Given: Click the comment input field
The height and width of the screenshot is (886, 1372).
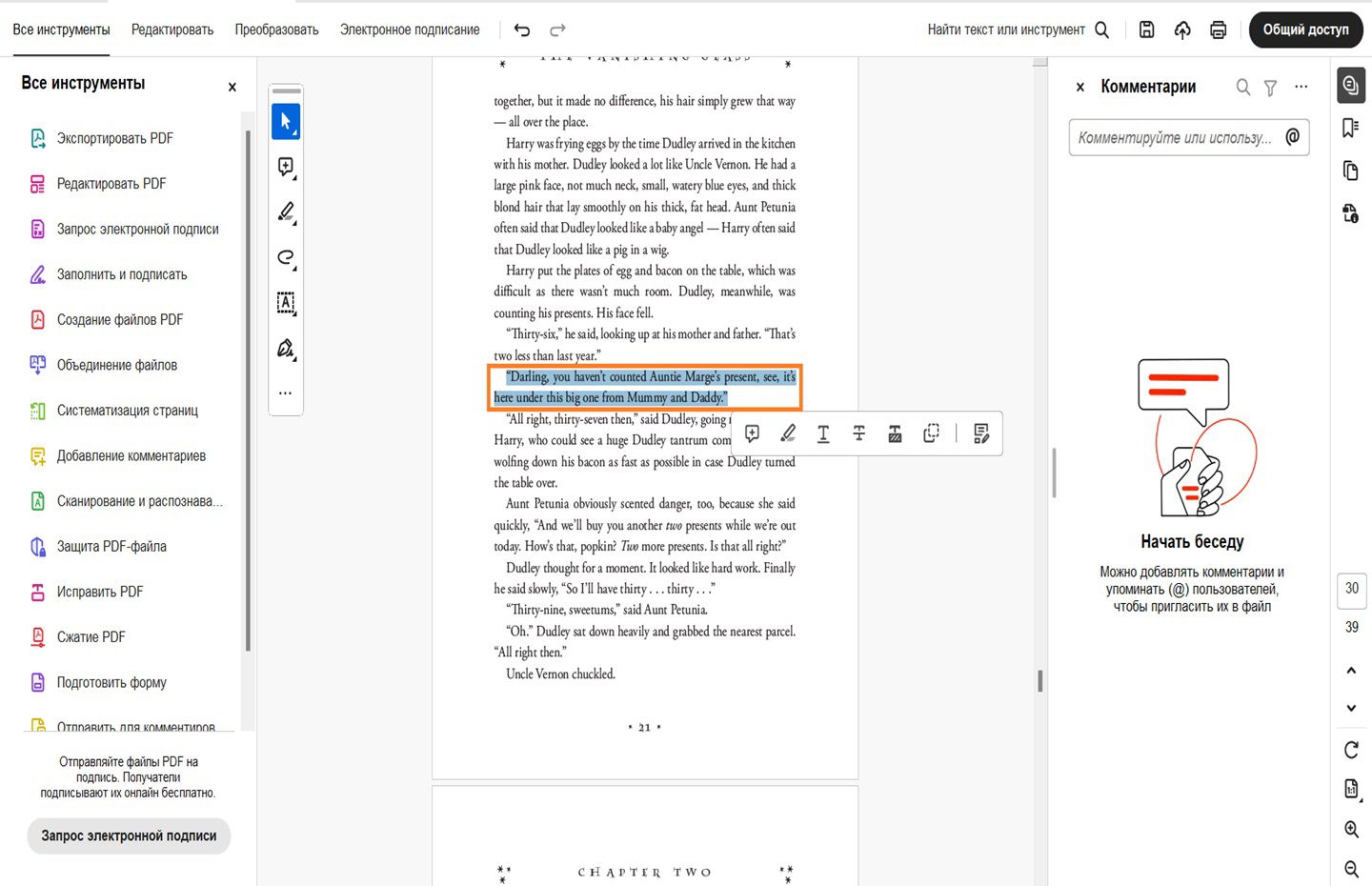Looking at the screenshot, I should point(1189,137).
